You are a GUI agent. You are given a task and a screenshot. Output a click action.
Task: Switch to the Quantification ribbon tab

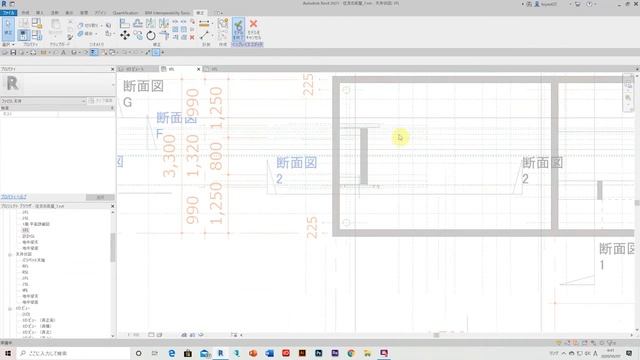tap(125, 13)
